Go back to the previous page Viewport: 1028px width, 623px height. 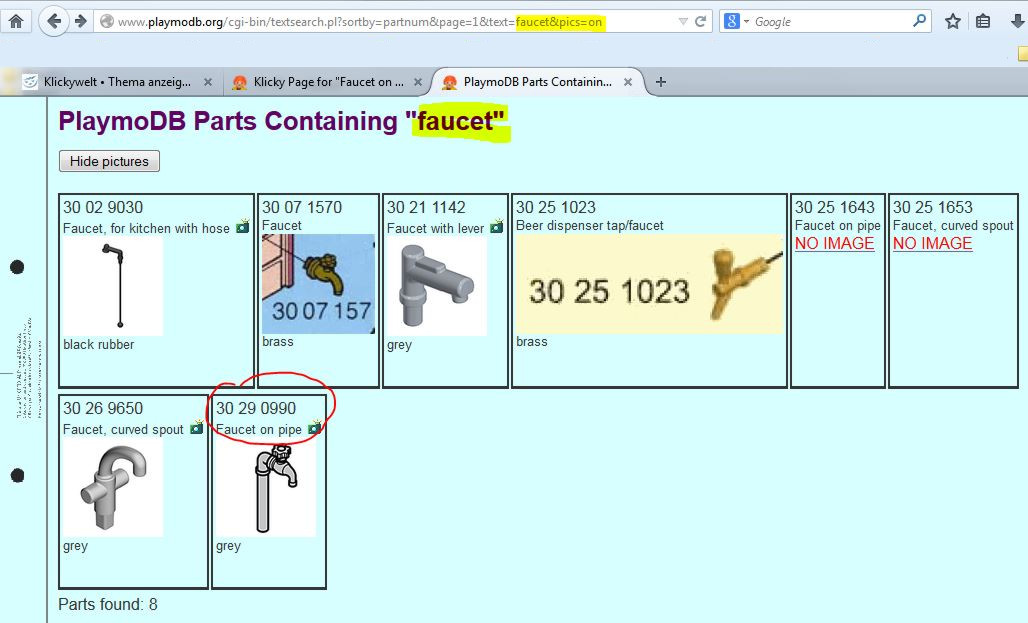pyautogui.click(x=53, y=20)
